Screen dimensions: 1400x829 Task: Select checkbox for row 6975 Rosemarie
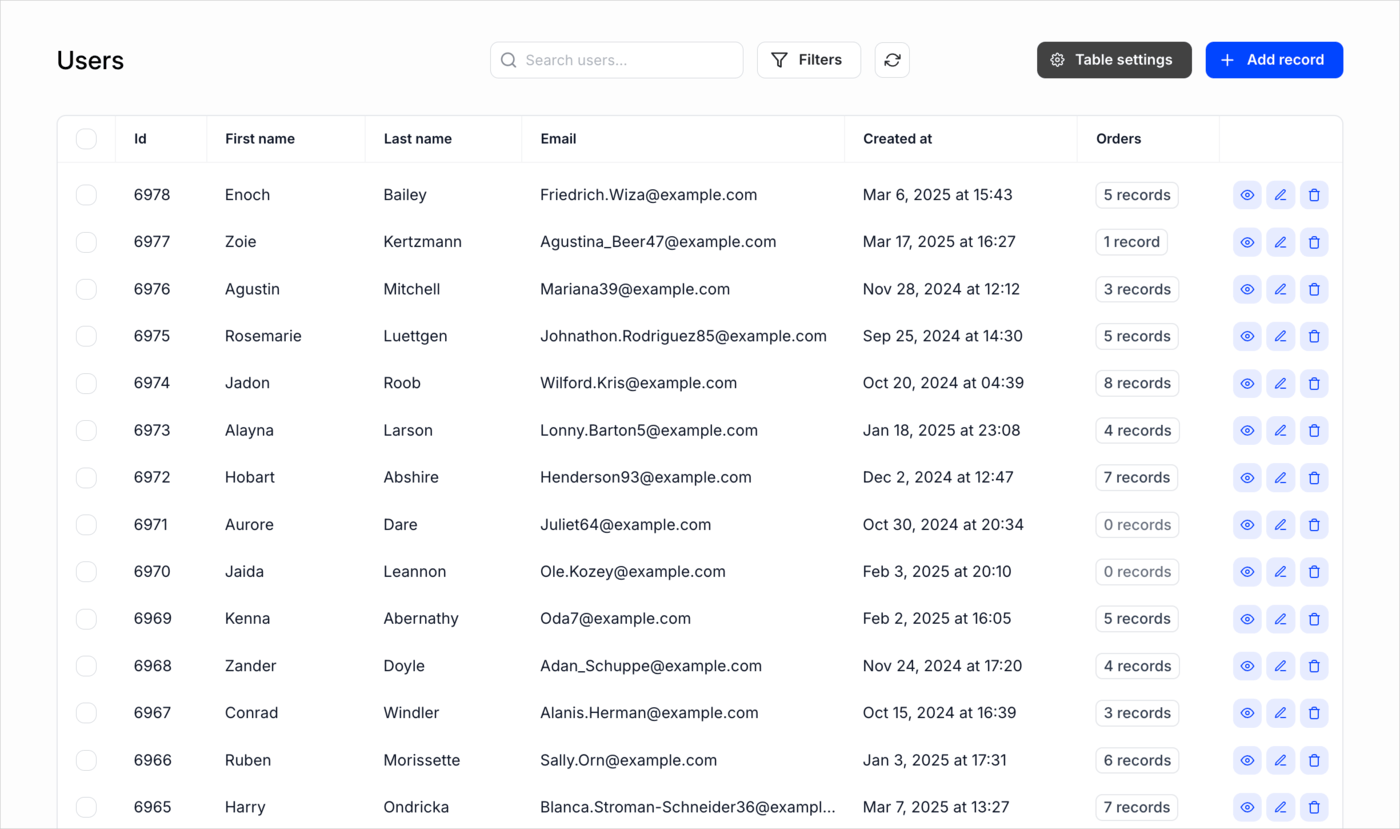(x=87, y=336)
